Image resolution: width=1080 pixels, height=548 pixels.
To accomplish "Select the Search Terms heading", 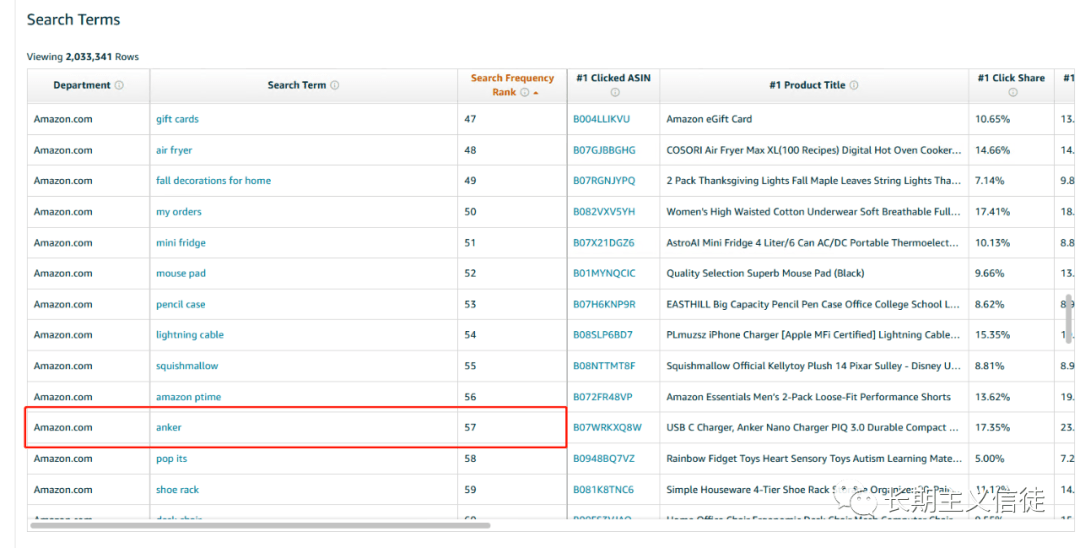I will pyautogui.click(x=73, y=20).
